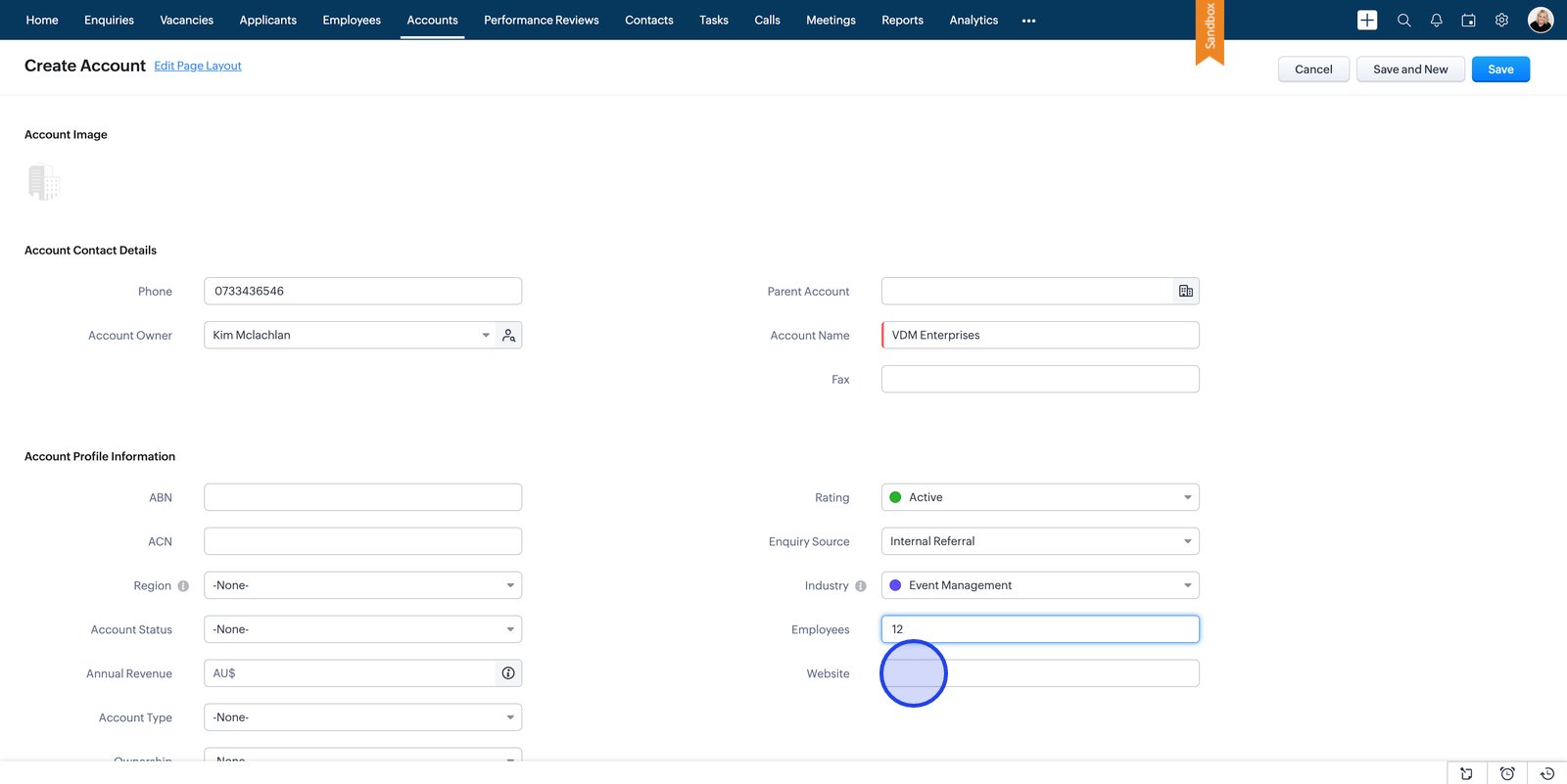Open the calendar icon in top bar

pyautogui.click(x=1468, y=20)
